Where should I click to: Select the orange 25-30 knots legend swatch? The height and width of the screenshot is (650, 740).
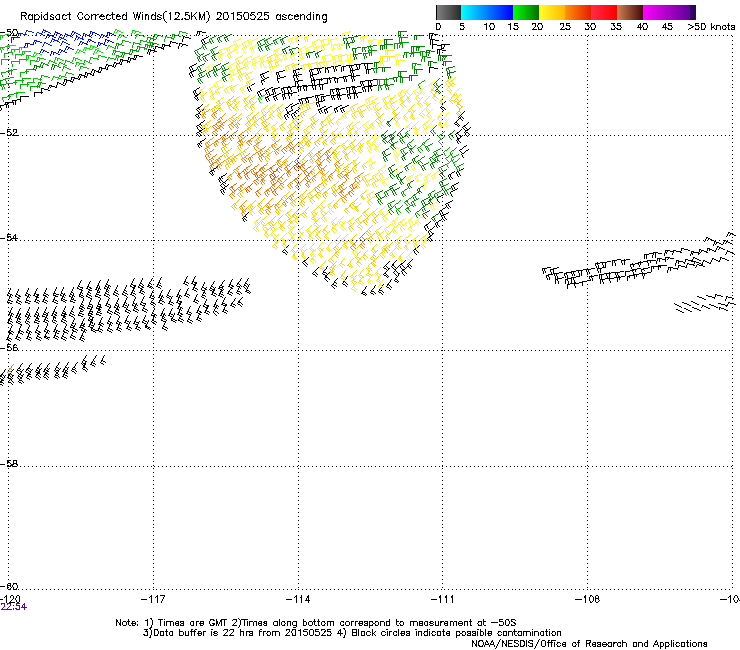578,12
